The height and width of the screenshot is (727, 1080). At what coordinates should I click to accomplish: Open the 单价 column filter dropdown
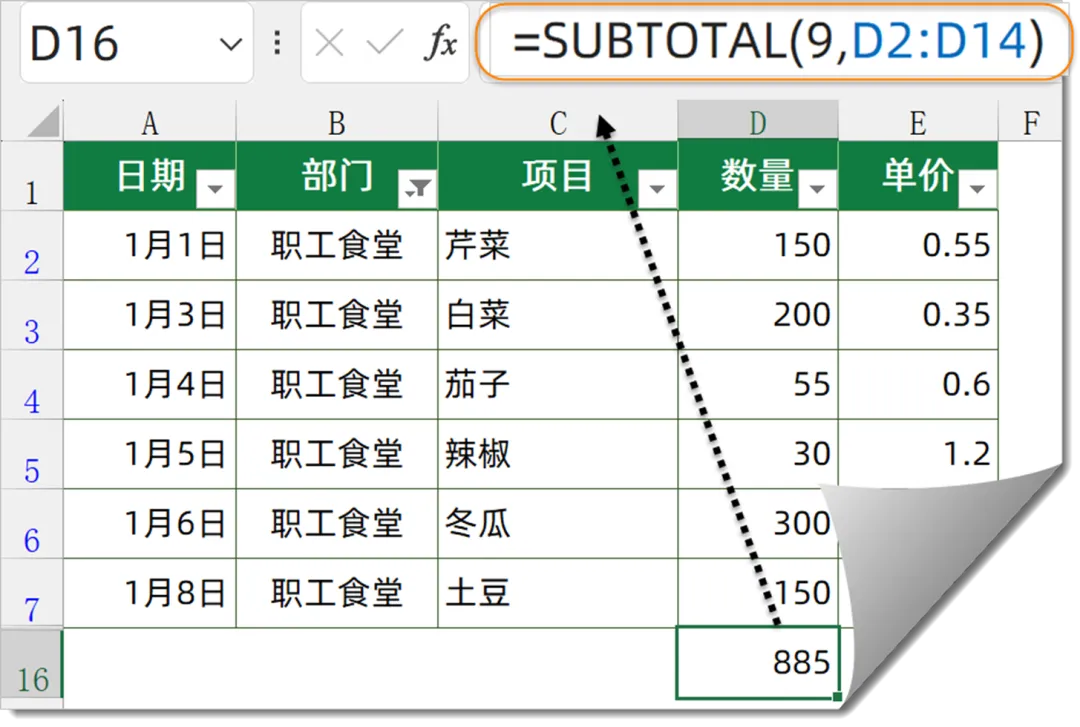coord(977,188)
